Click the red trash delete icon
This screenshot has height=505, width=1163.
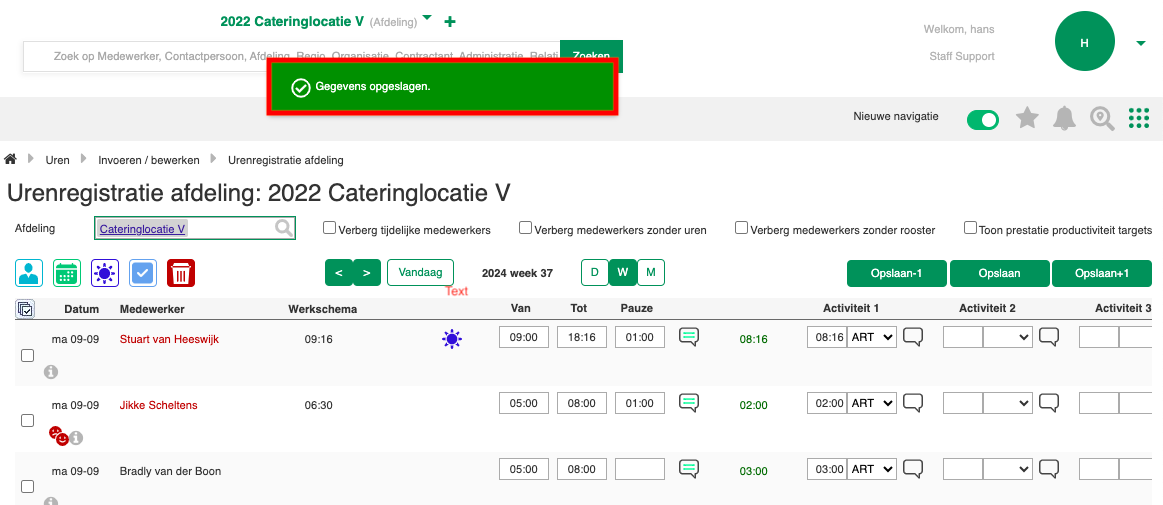coord(181,273)
